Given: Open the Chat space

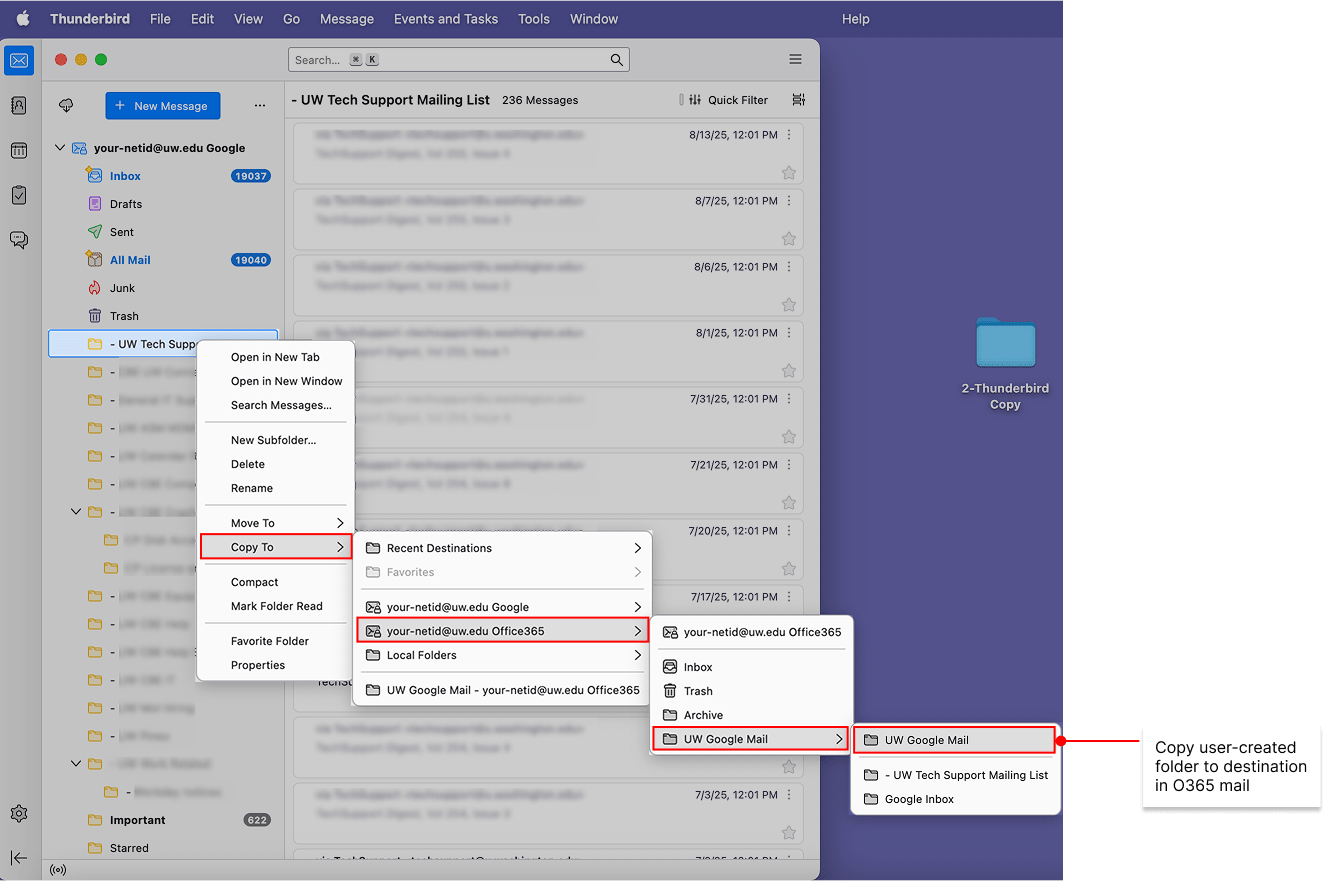Looking at the screenshot, I should [x=18, y=240].
